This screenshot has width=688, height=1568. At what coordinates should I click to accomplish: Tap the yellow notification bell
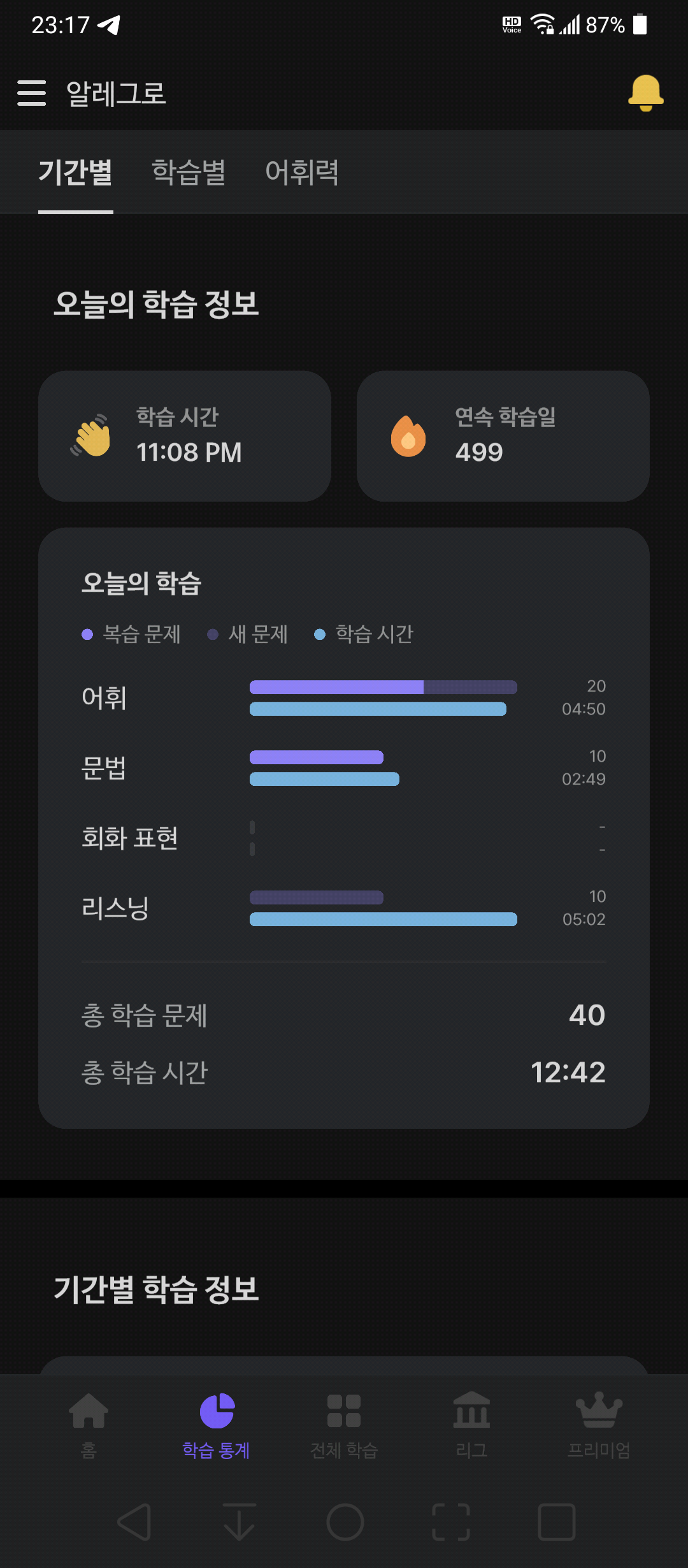[x=646, y=93]
